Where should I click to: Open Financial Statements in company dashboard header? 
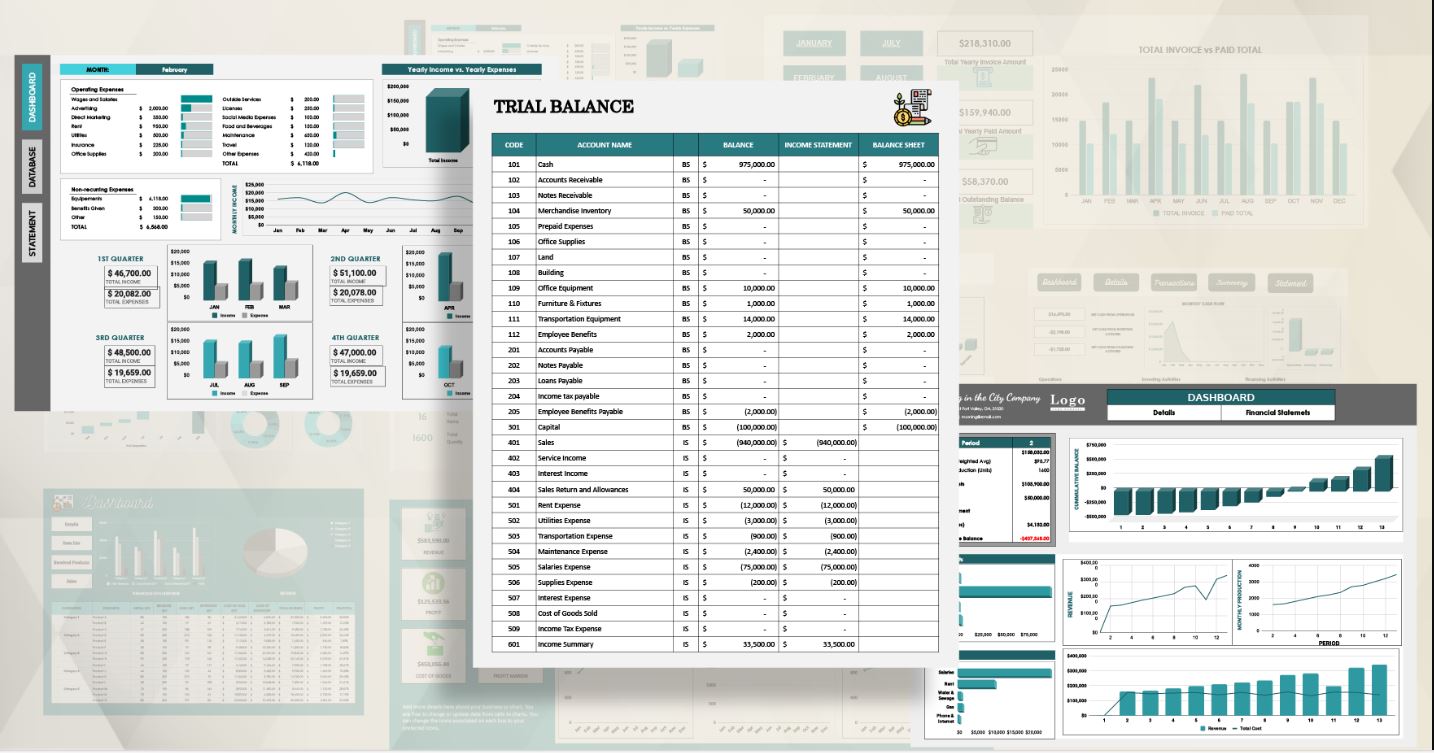(x=1278, y=412)
